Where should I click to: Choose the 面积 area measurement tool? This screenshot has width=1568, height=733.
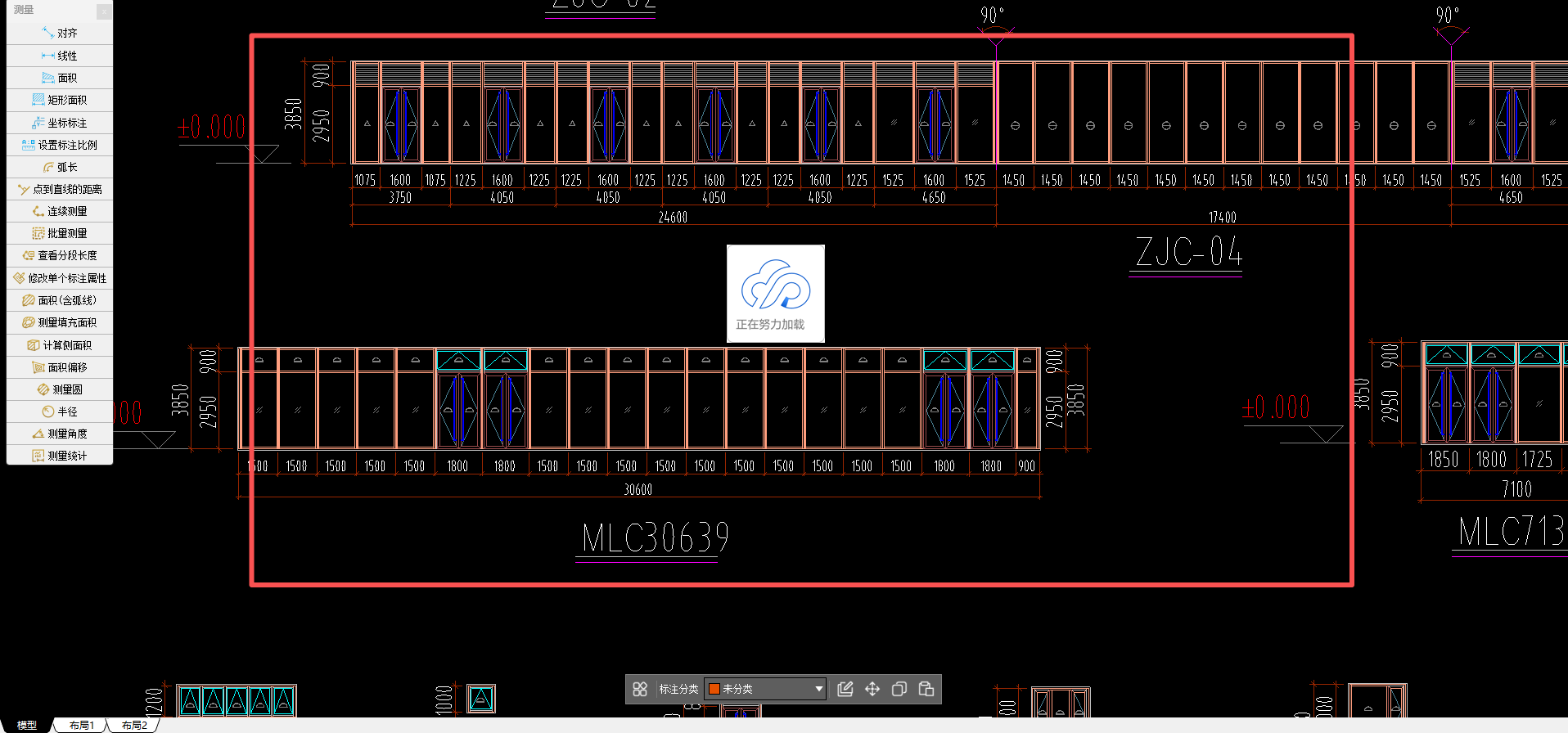point(60,78)
